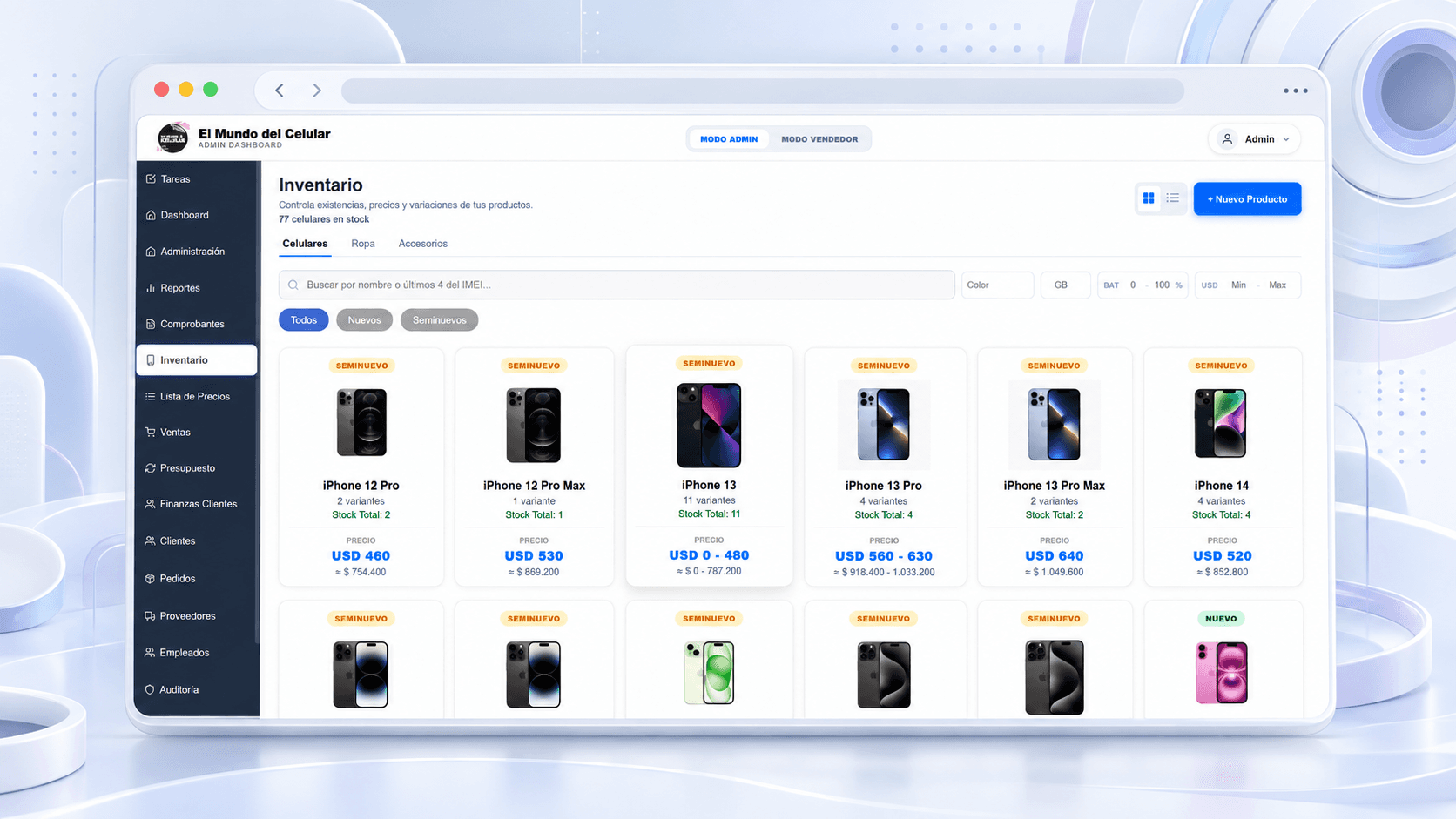Screen dimensions: 1456x819
Task: Switch to Accesorios tab
Action: click(x=423, y=244)
